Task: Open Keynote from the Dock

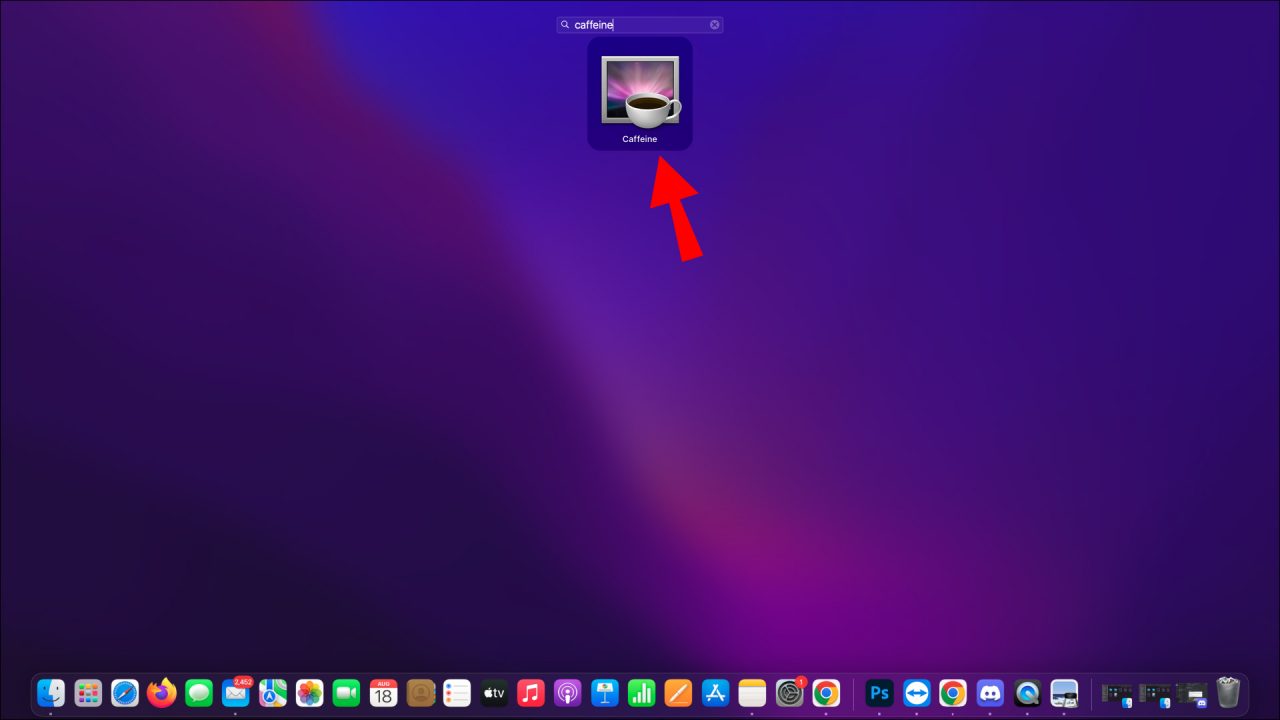Action: point(605,692)
